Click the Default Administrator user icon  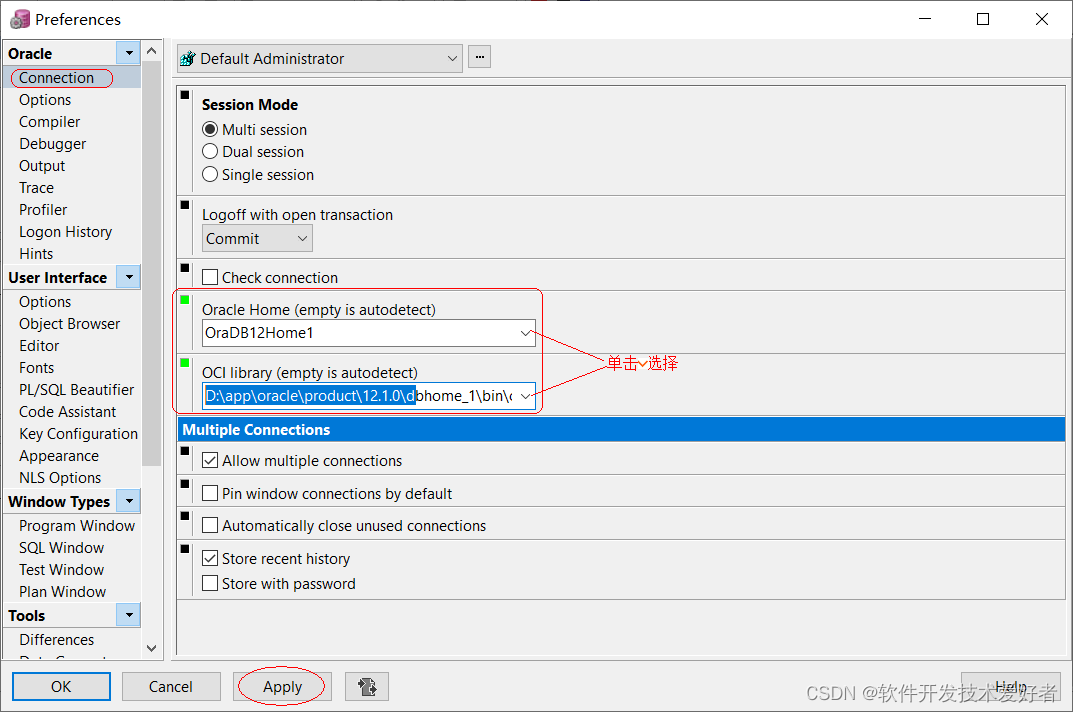[188, 59]
